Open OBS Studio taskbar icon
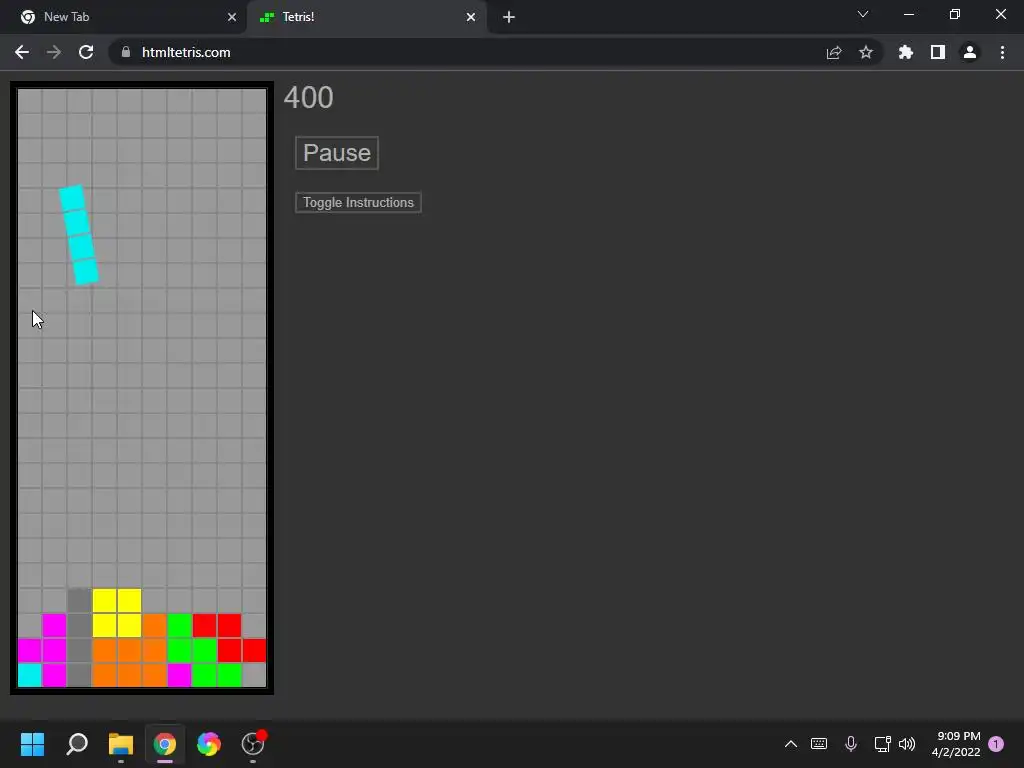 pos(253,744)
